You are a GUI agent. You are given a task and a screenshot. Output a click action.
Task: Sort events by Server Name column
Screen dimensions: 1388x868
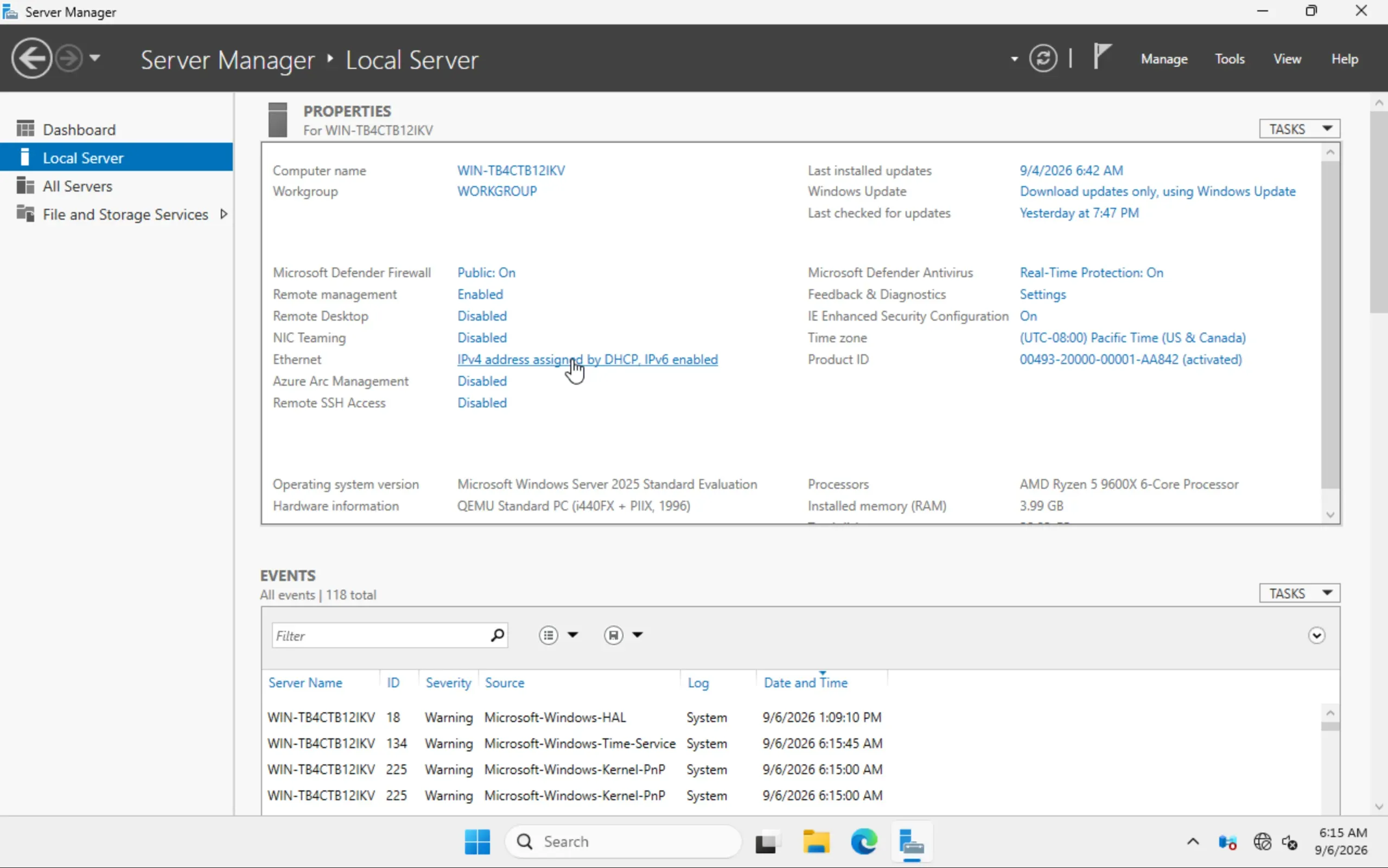(x=305, y=682)
